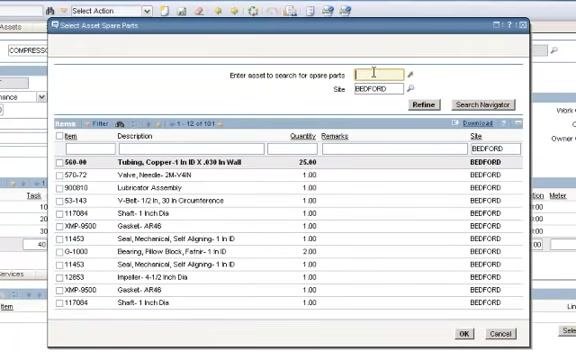Click the download icon beside the Download link
This screenshot has height=360, width=576.
[x=455, y=123]
